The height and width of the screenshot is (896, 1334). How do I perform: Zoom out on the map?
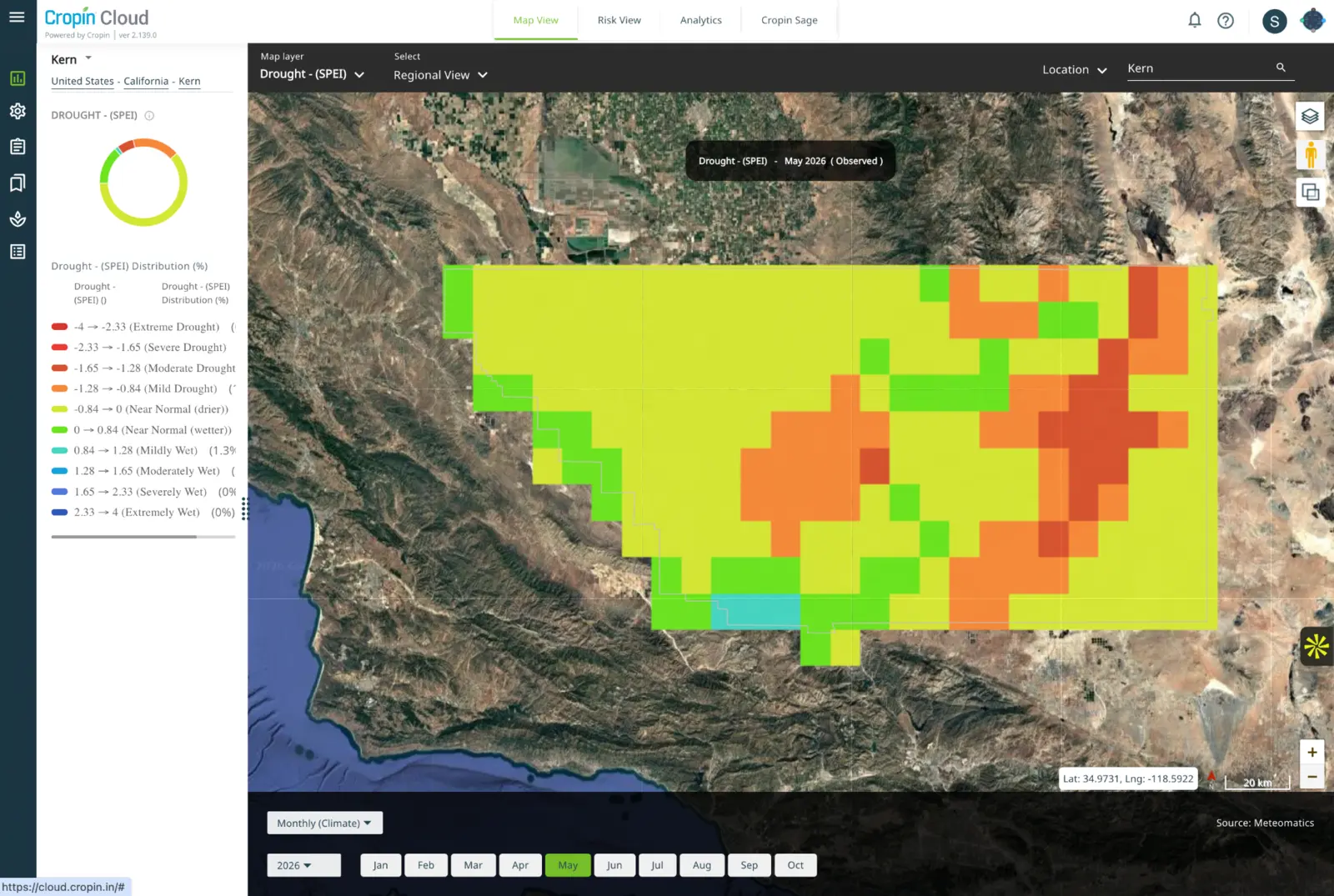(1311, 777)
